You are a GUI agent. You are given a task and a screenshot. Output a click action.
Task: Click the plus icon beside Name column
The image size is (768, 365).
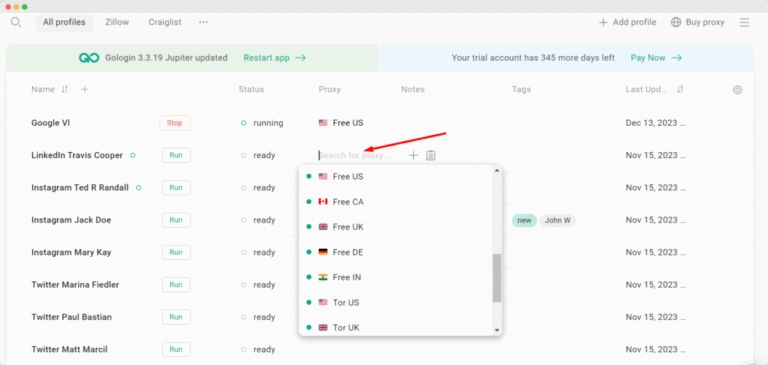click(85, 89)
